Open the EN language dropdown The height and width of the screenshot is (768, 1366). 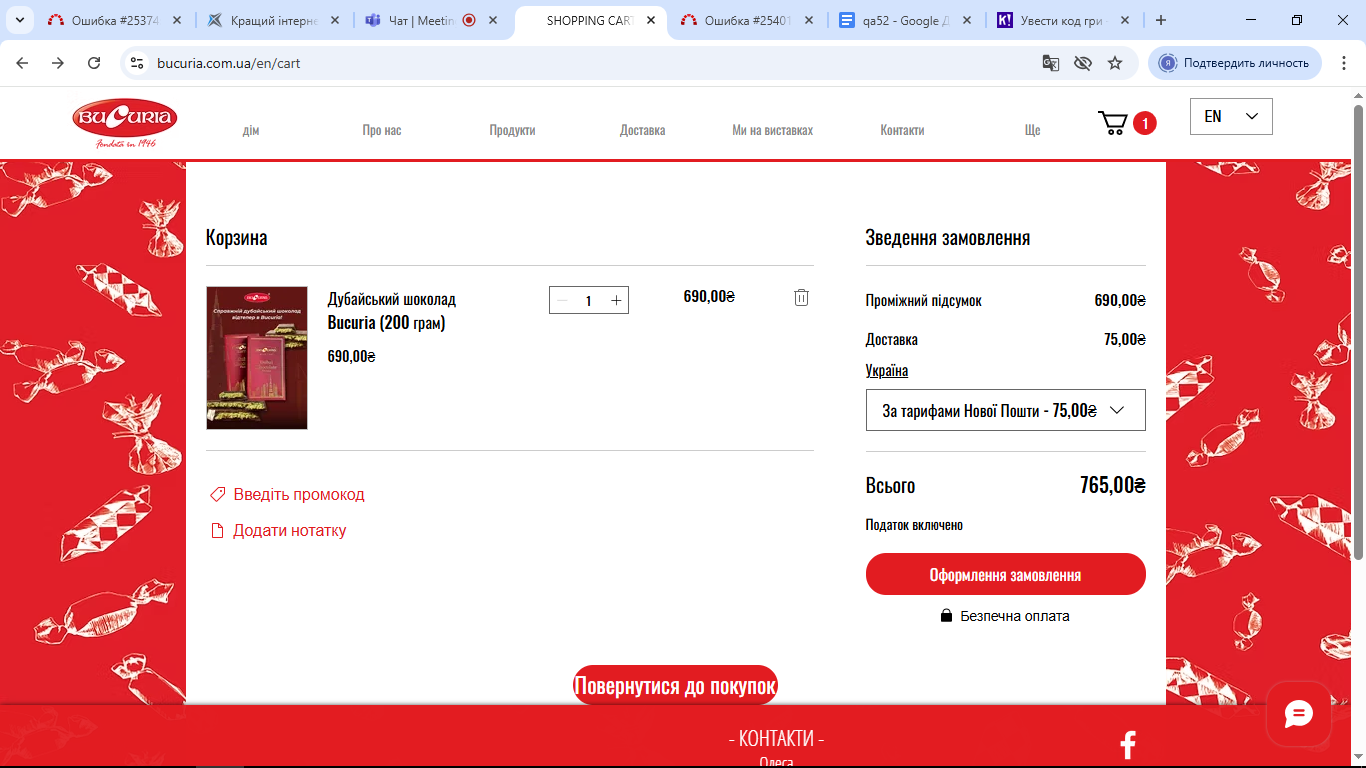[x=1231, y=116]
